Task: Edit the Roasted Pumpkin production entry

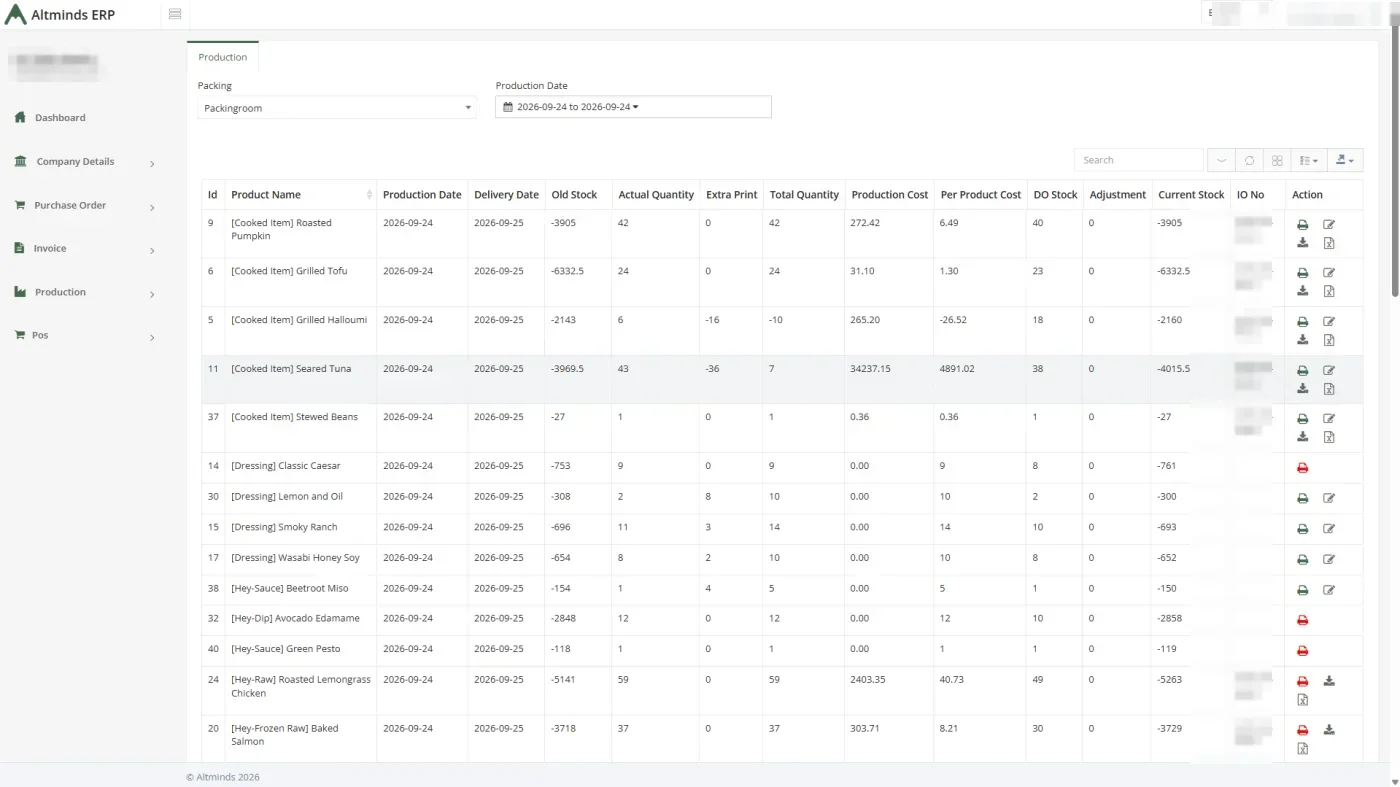Action: click(1329, 225)
